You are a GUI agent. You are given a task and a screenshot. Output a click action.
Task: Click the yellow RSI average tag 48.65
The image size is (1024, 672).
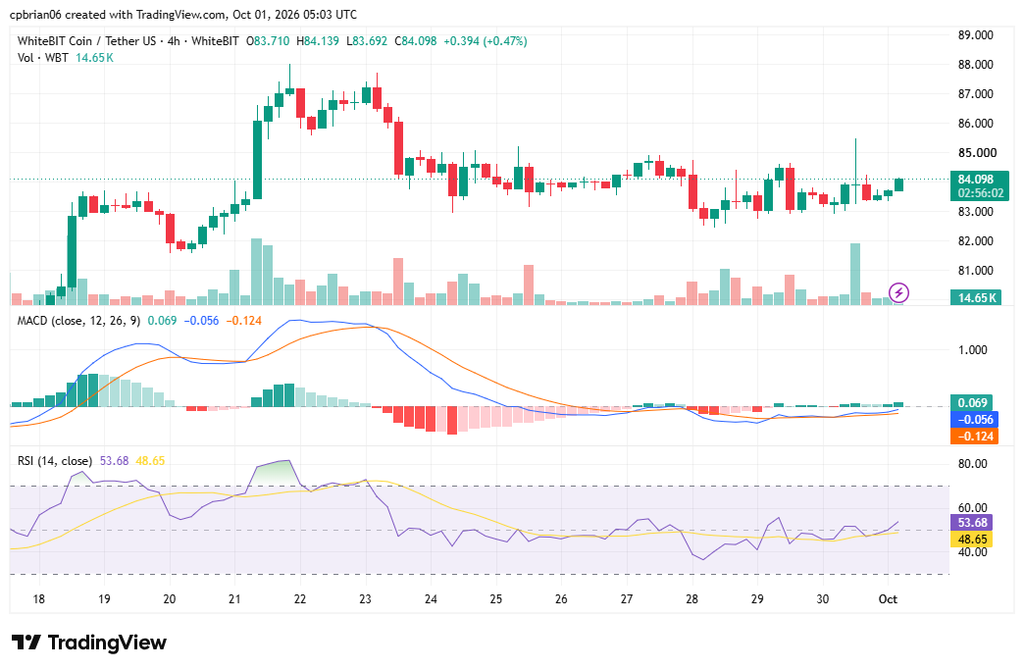[x=972, y=539]
